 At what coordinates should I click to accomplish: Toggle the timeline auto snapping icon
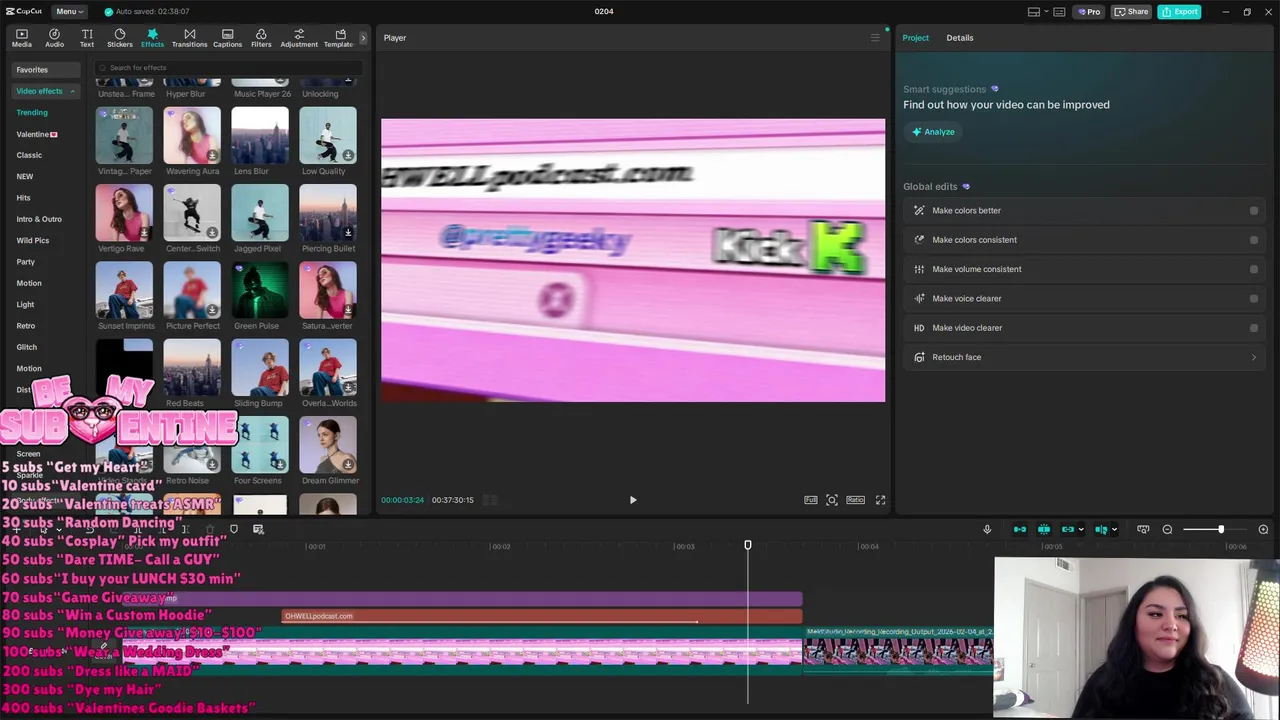coord(1044,530)
